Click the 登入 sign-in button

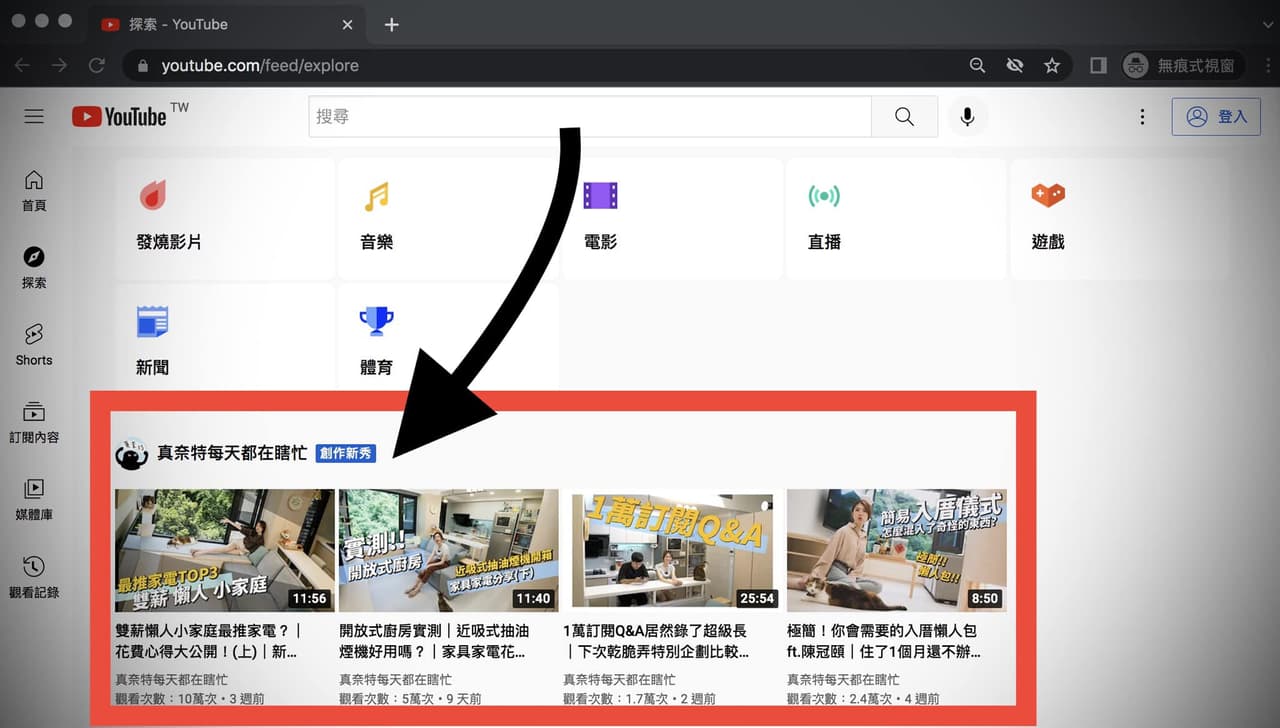click(x=1216, y=117)
